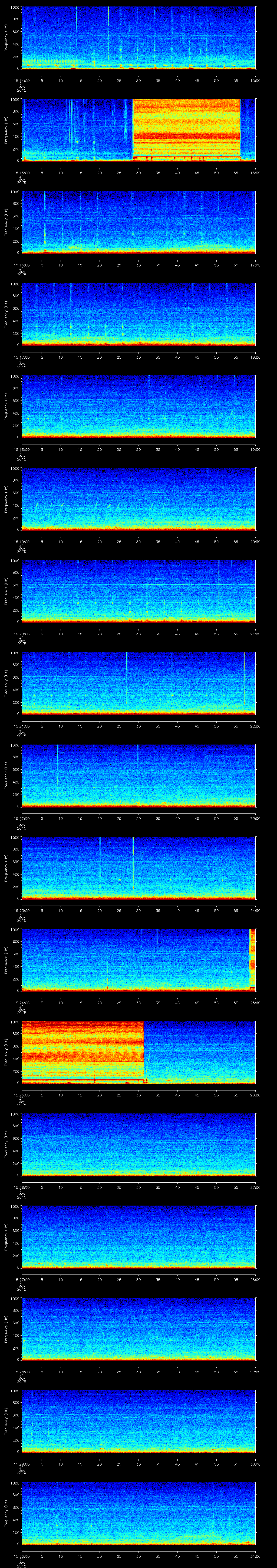
Task: Click 'Frequency (Hz)' axis label of 15:15:00 panel
Action: point(6,130)
